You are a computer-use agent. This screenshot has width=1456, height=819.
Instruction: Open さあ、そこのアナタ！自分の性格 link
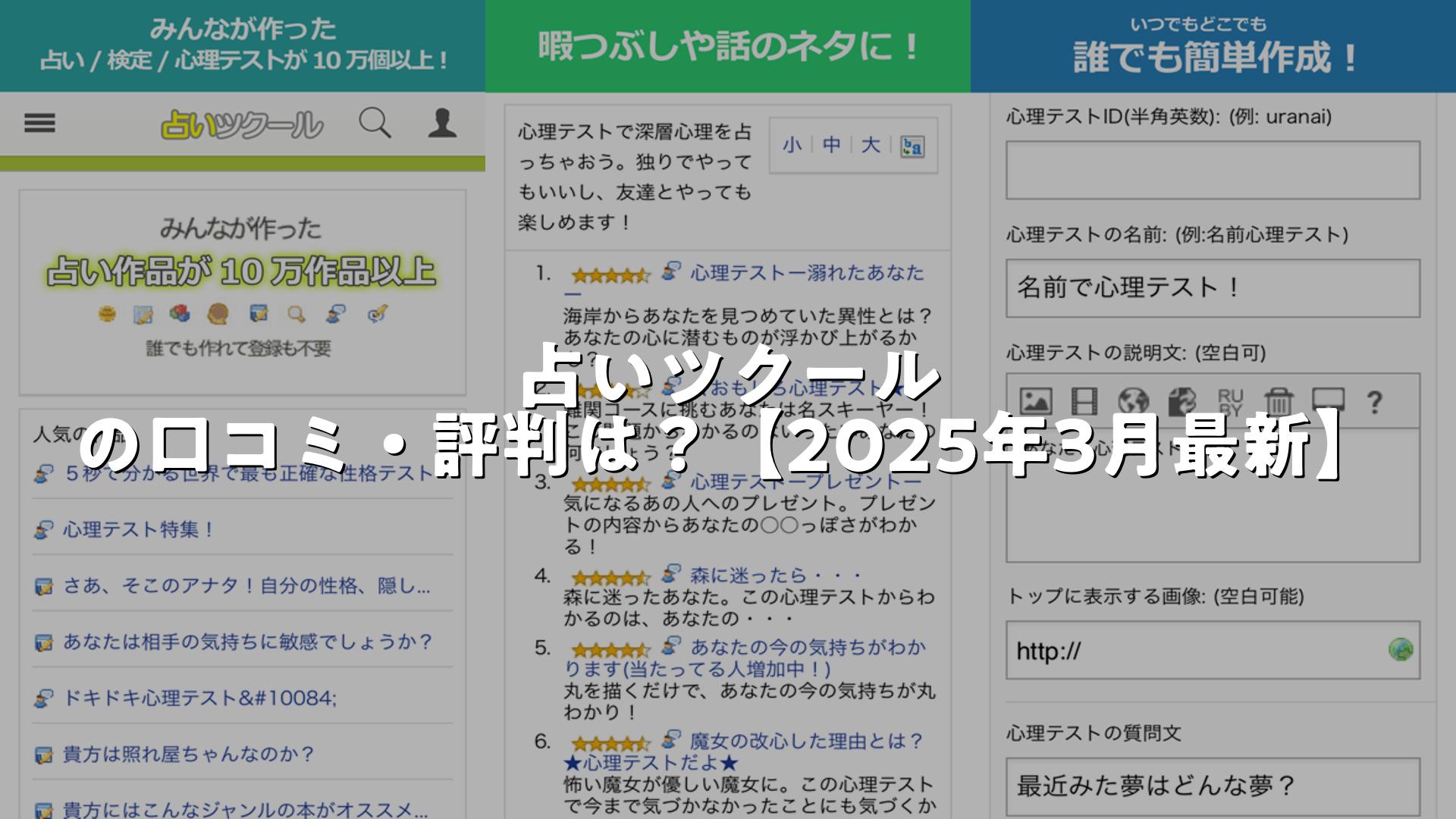(x=246, y=585)
